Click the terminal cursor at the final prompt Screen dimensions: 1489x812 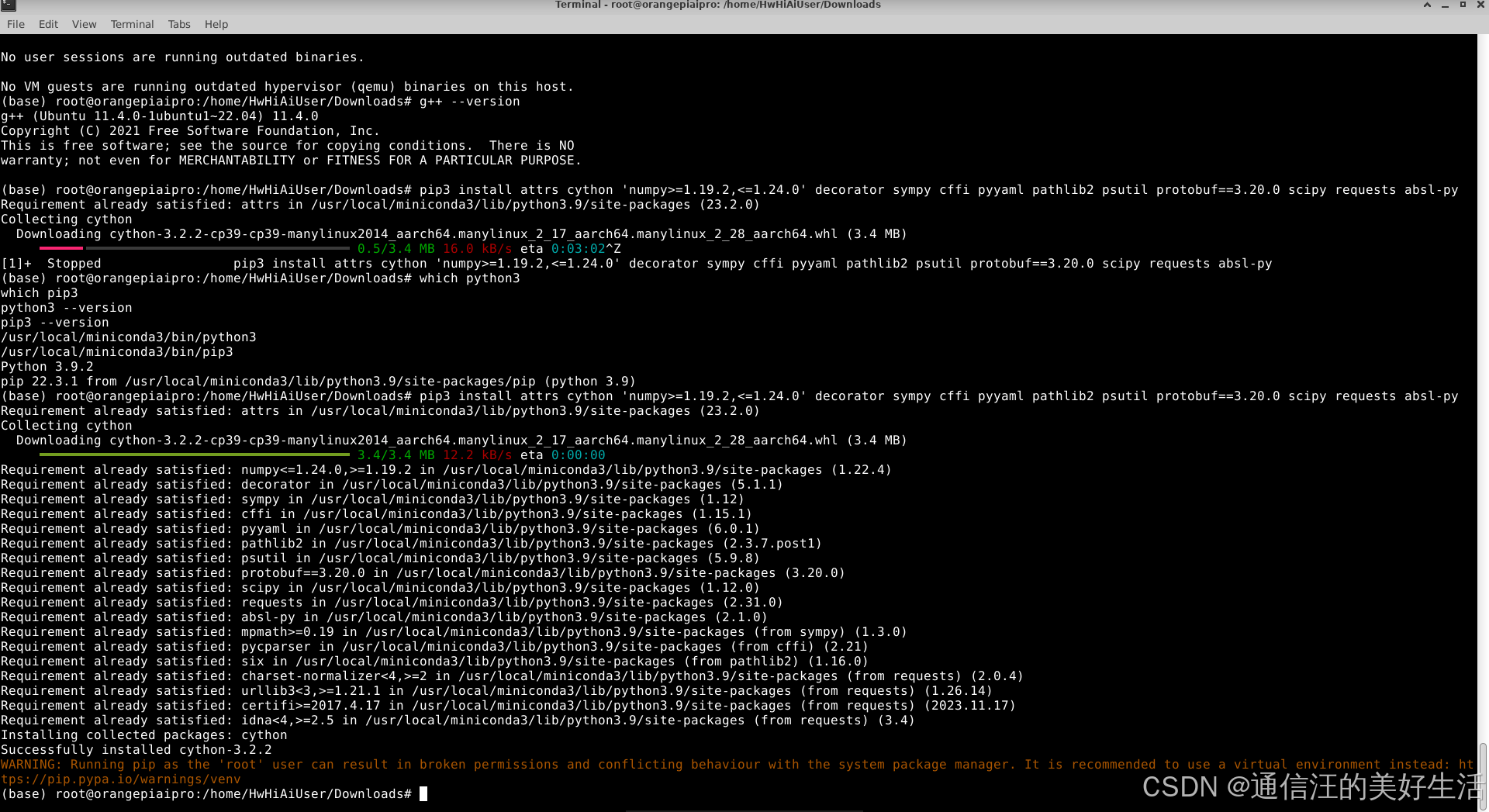(x=423, y=794)
